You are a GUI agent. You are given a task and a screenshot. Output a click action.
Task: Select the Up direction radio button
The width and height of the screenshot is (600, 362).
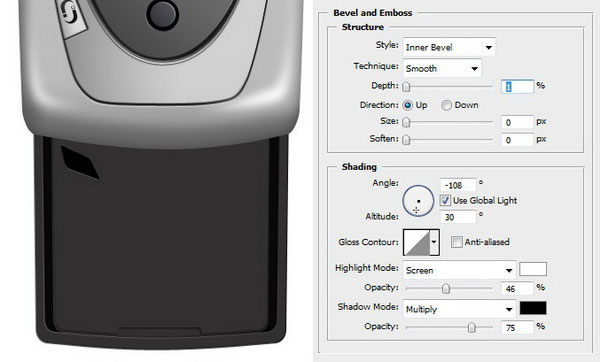tap(408, 105)
